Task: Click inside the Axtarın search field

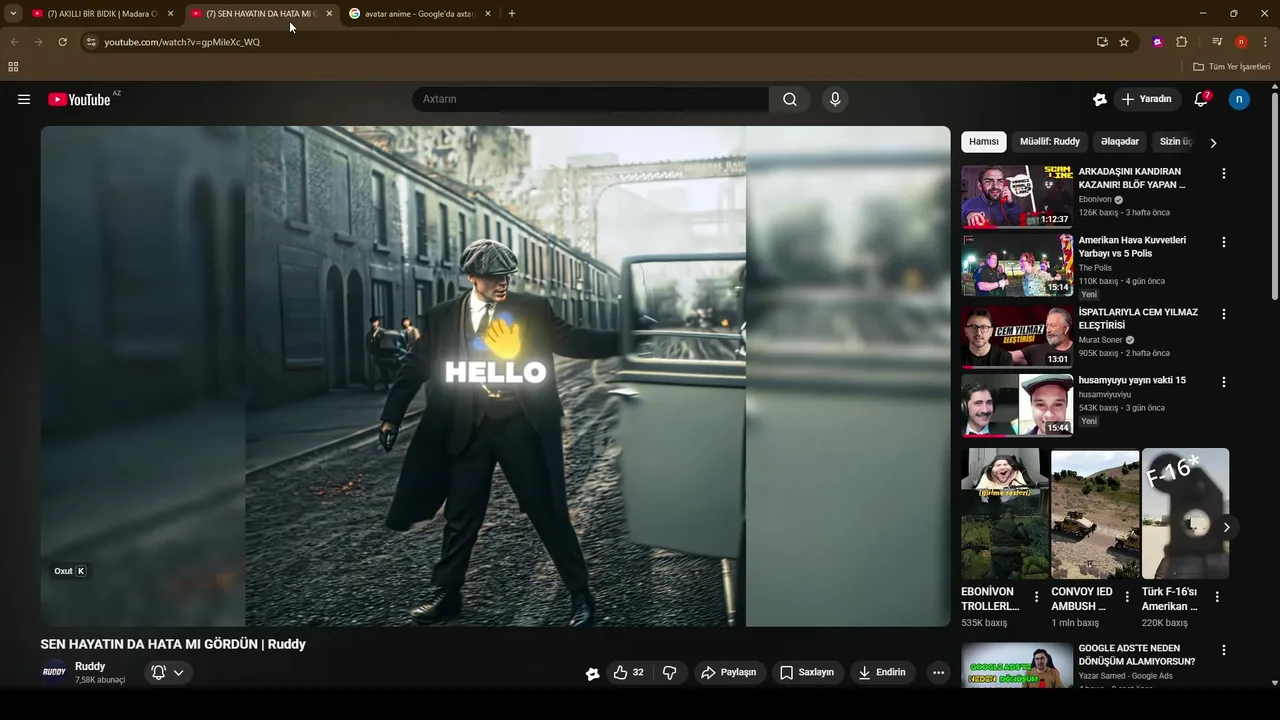Action: [590, 99]
